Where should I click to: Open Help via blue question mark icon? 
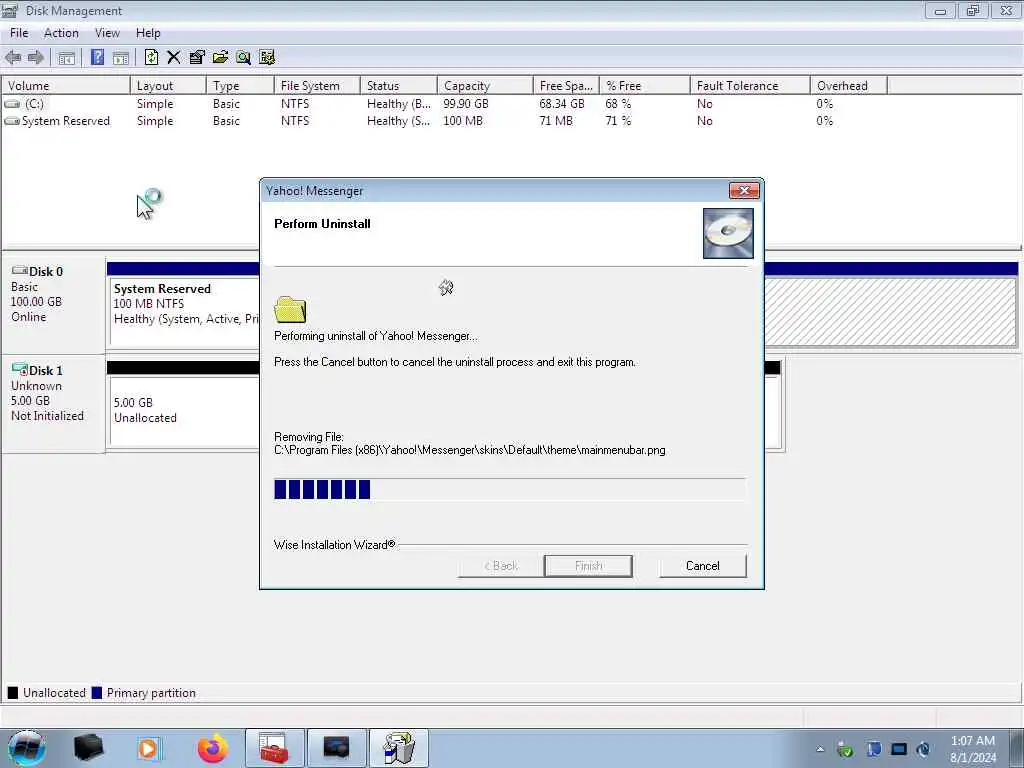(97, 57)
